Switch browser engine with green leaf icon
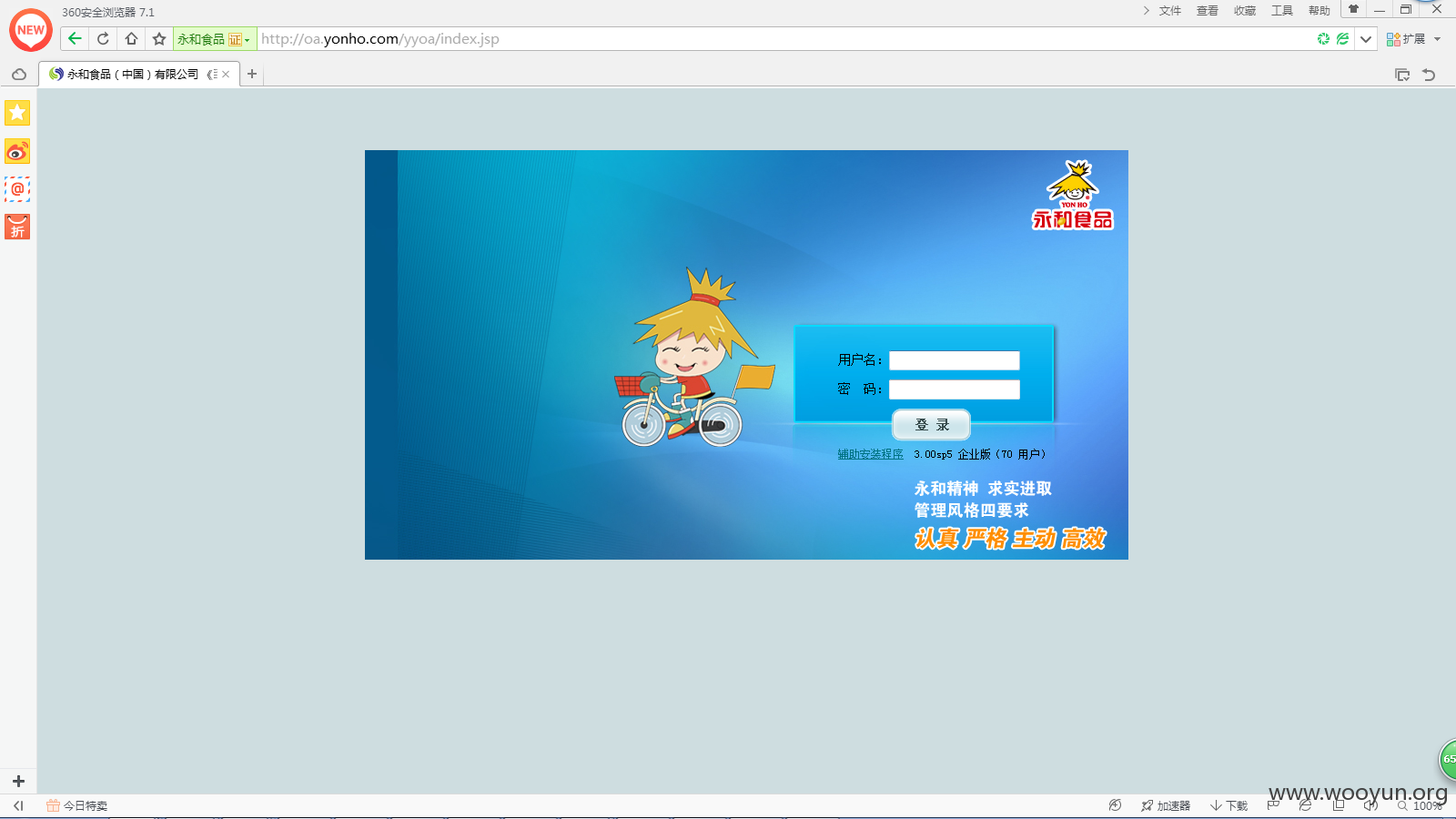This screenshot has height=819, width=1456. click(x=1342, y=38)
